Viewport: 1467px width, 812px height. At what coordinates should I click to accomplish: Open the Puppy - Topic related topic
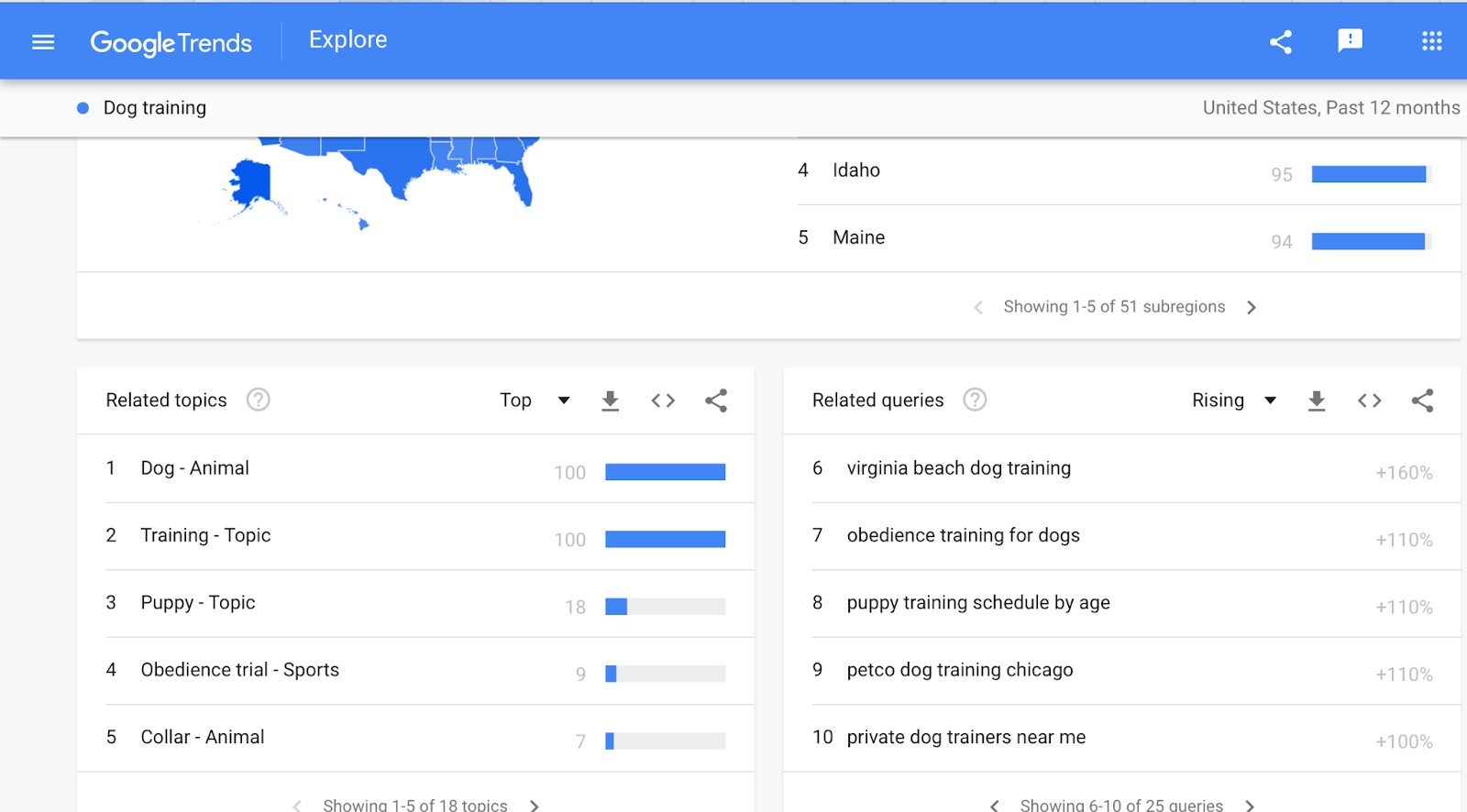[x=198, y=603]
